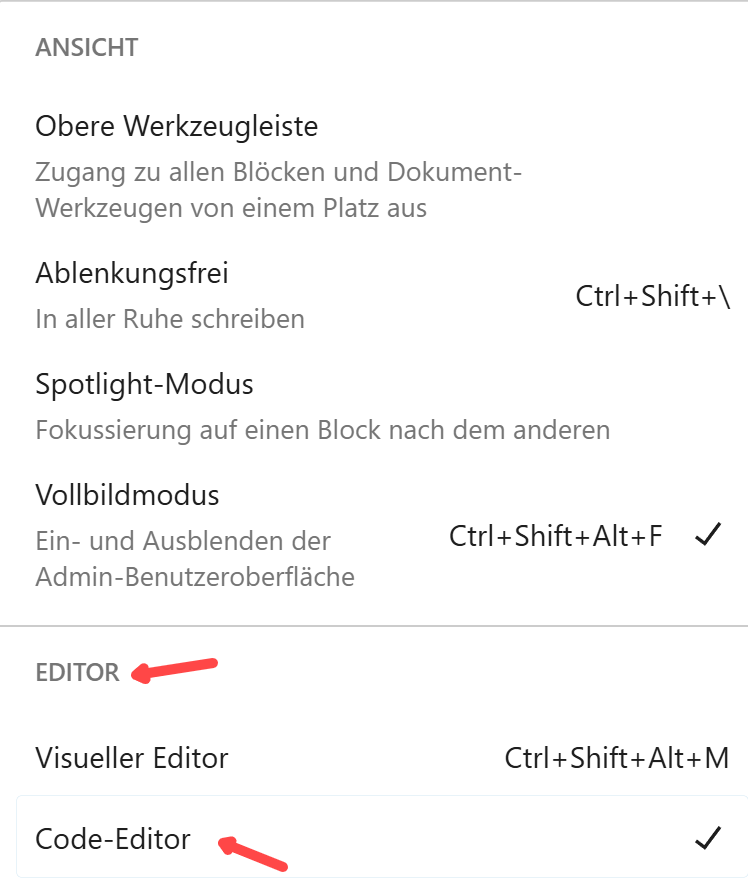This screenshot has height=892, width=748.
Task: Click 'Ein- und Ausblenden der Admin-Benutzeroberfläche' text
Action: [x=195, y=559]
